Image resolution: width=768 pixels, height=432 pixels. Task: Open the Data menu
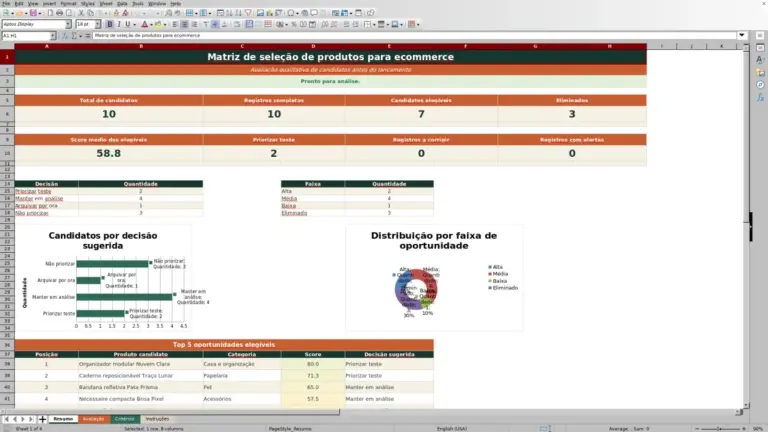click(x=122, y=3)
